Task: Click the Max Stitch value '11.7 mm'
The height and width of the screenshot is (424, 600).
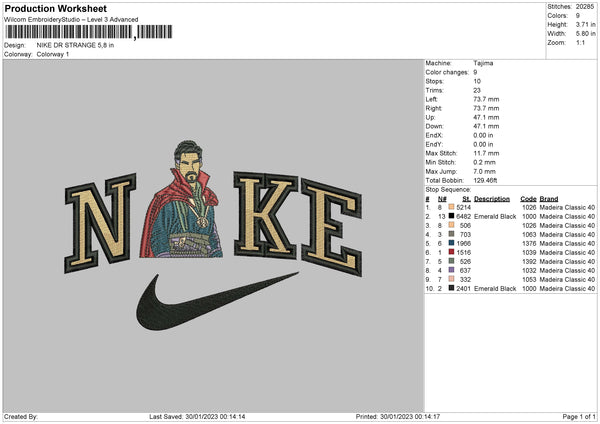Action: [486, 153]
